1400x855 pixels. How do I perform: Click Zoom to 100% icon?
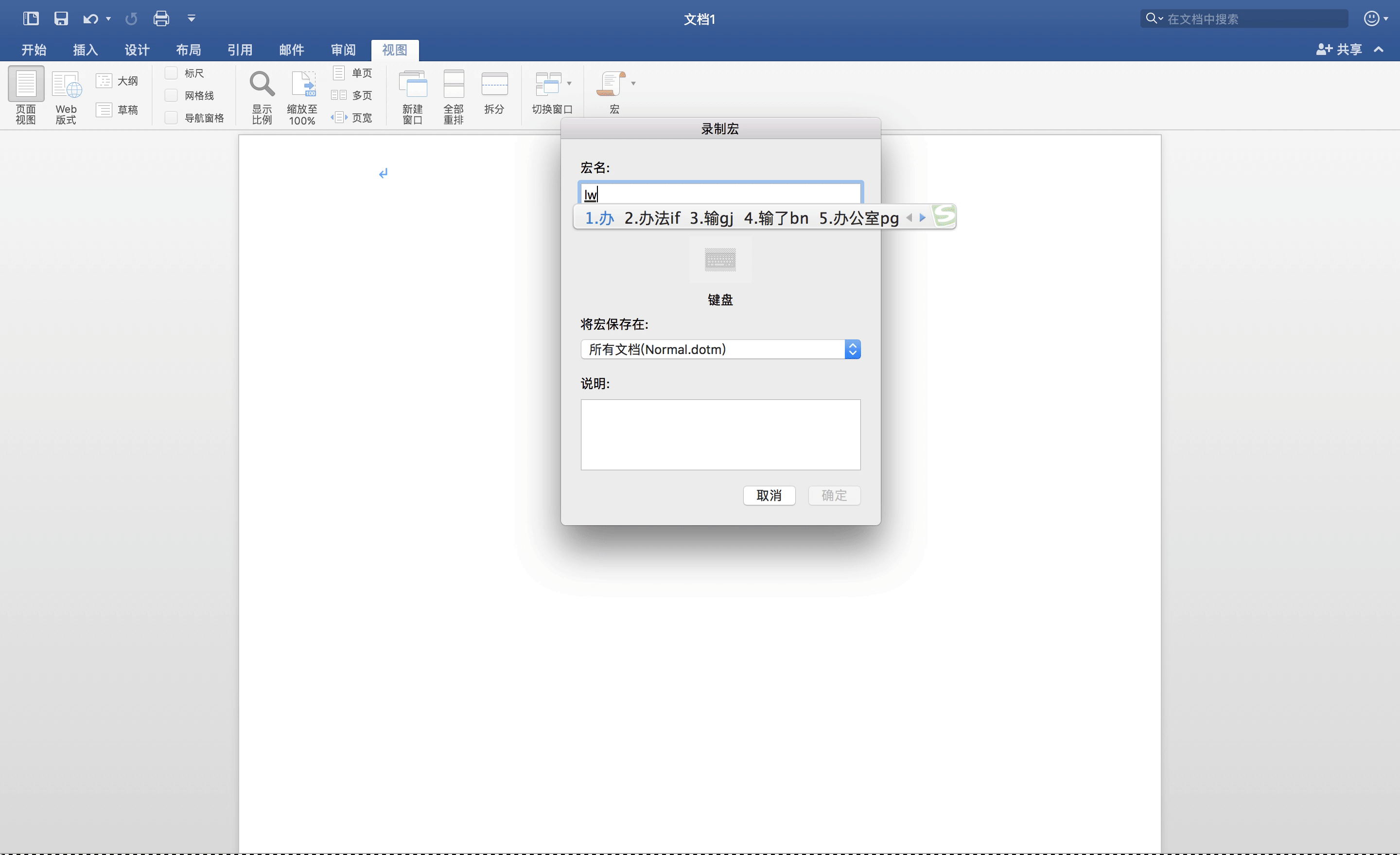tap(303, 84)
